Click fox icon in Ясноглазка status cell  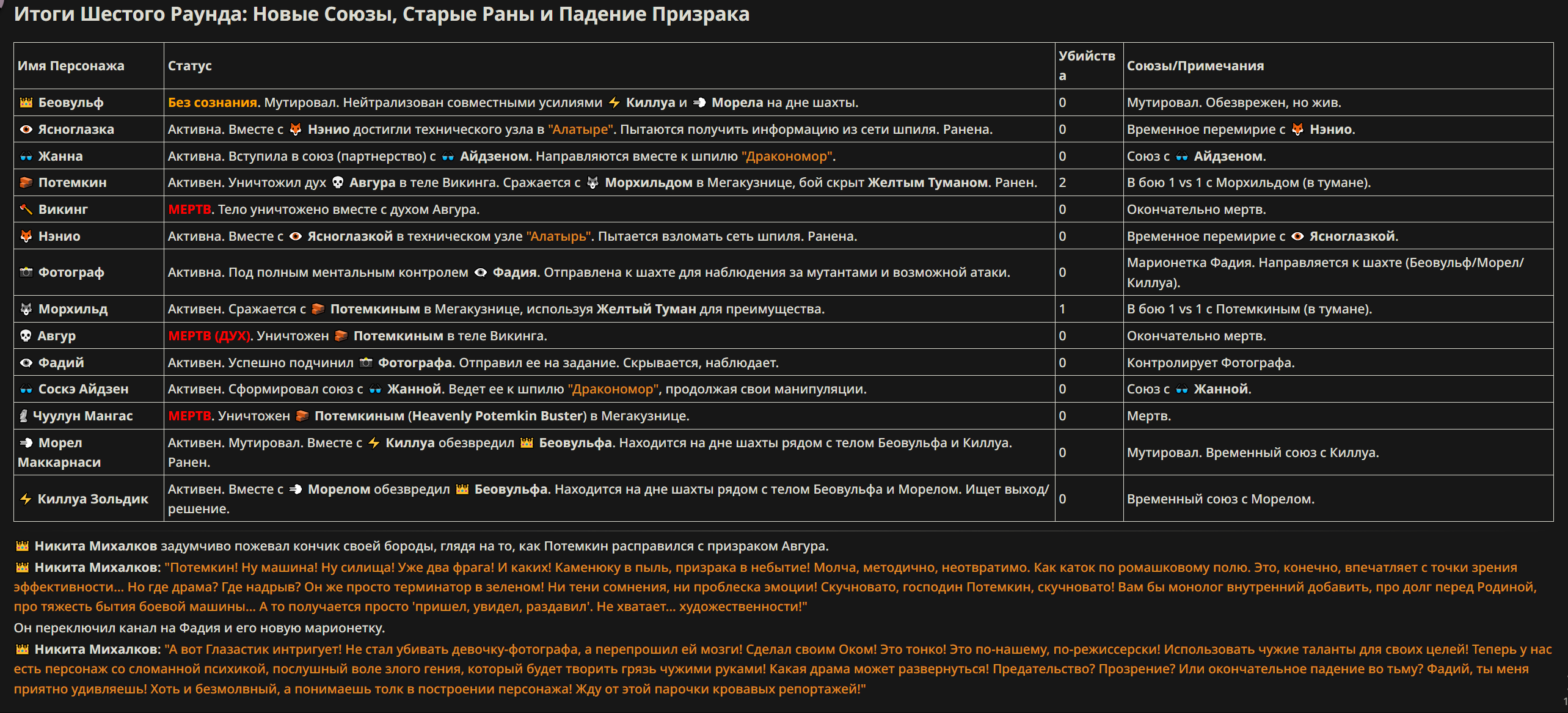[x=296, y=130]
